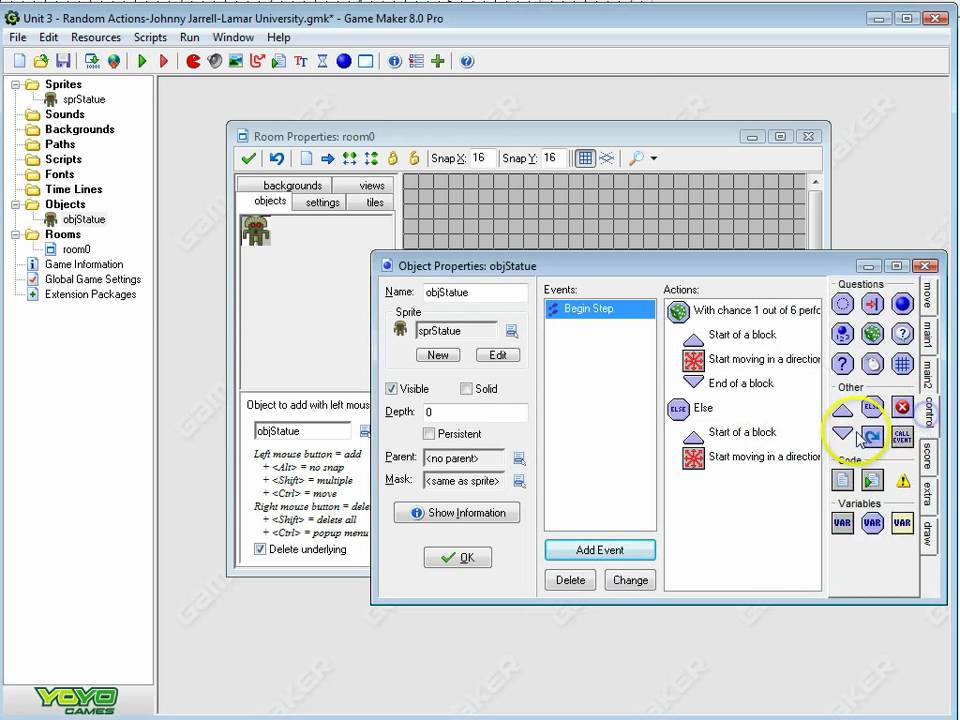Viewport: 960px width, 720px height.
Task: Run game in debug mode, red arrow
Action: tap(163, 61)
